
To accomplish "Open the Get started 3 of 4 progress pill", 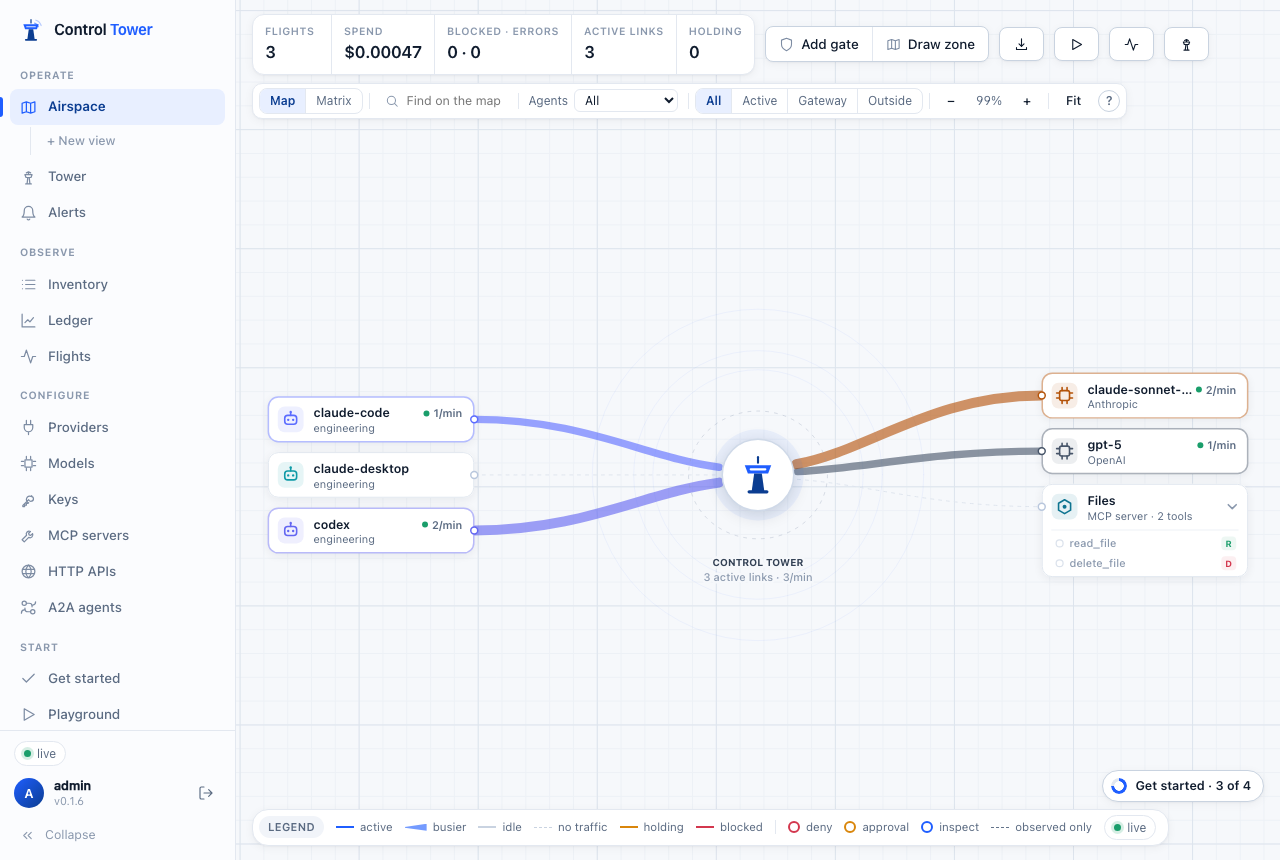I will point(1182,786).
